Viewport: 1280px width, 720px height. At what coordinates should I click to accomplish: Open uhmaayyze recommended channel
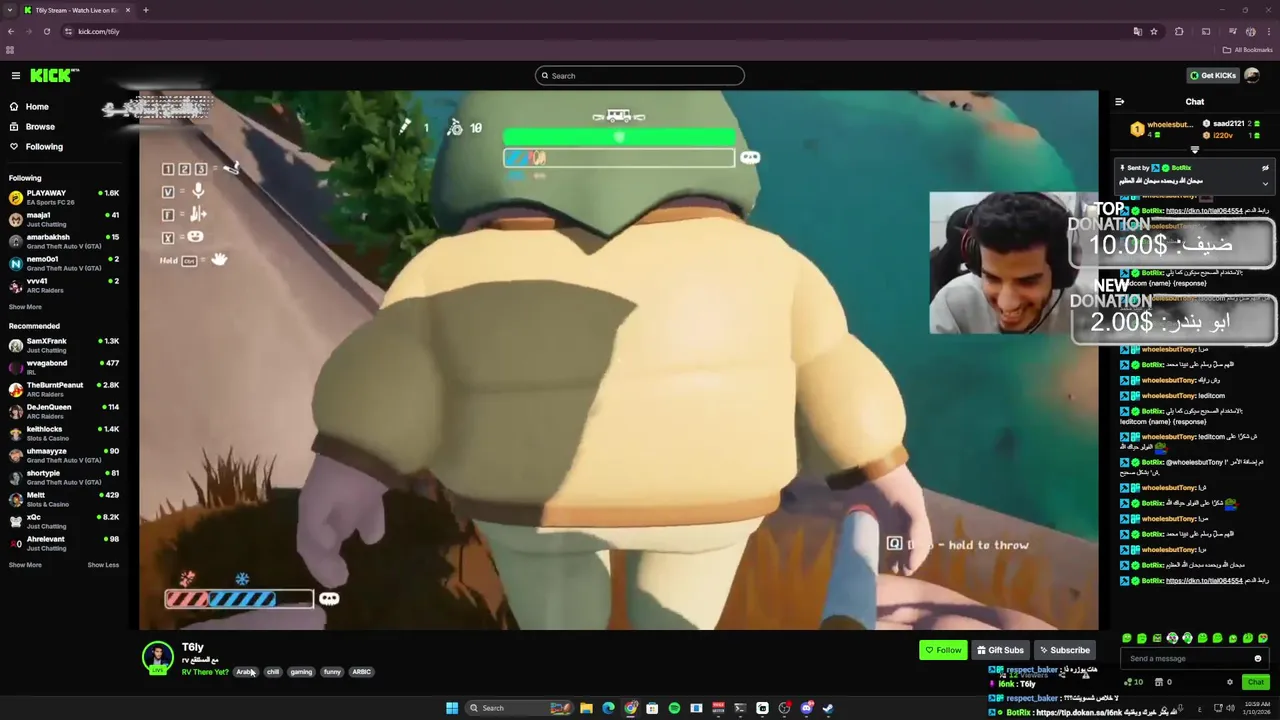coord(63,455)
